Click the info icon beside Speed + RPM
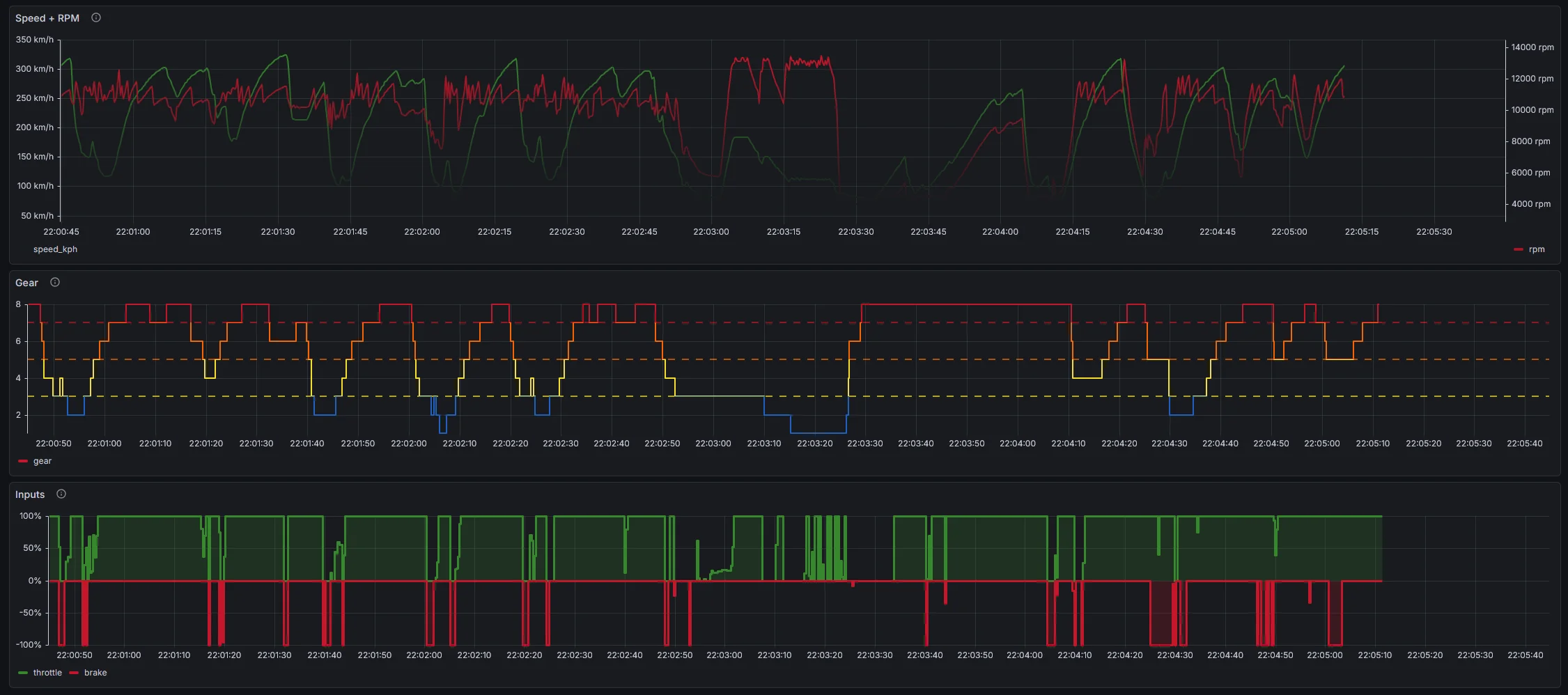This screenshot has height=695, width=1568. (x=96, y=18)
